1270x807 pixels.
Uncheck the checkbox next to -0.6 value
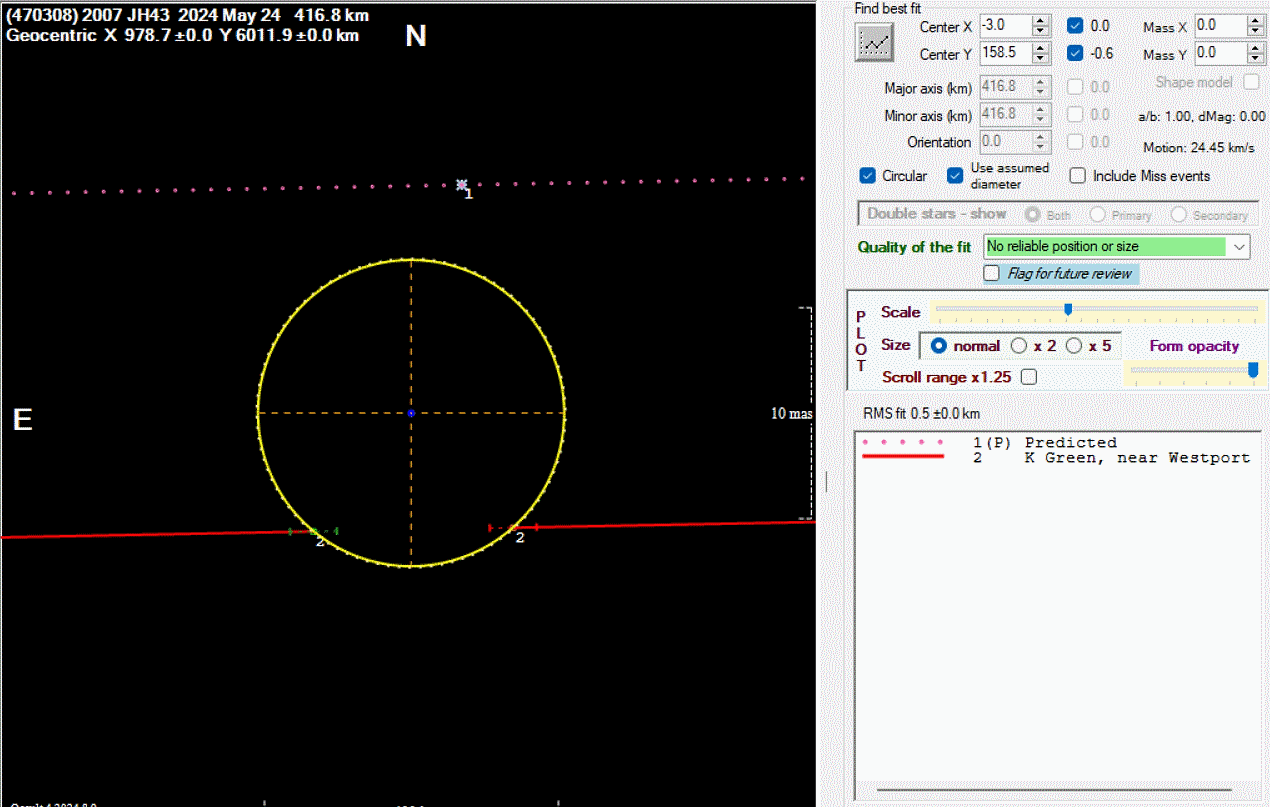[x=1074, y=53]
